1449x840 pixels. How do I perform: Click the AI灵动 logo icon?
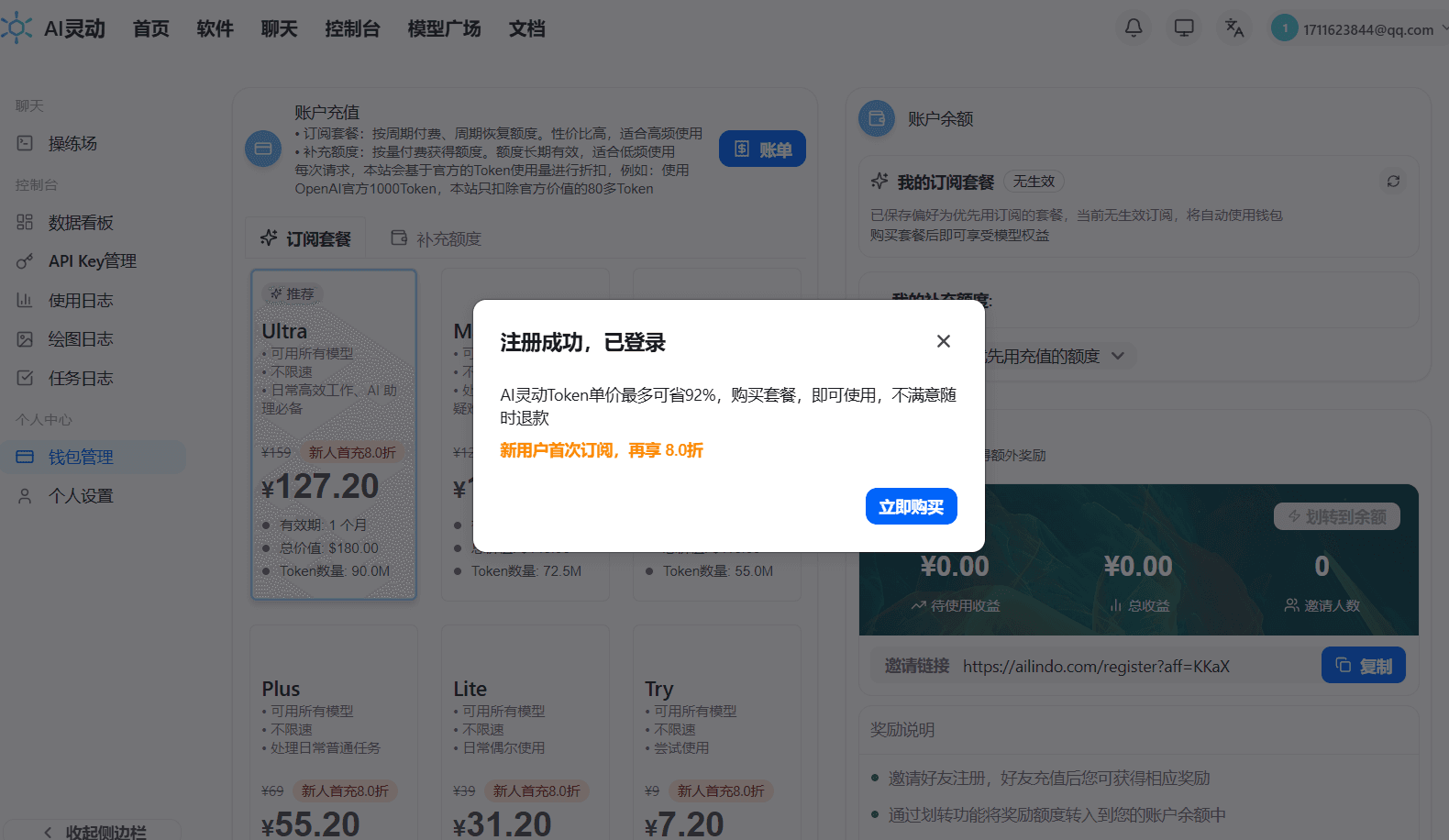[17, 28]
